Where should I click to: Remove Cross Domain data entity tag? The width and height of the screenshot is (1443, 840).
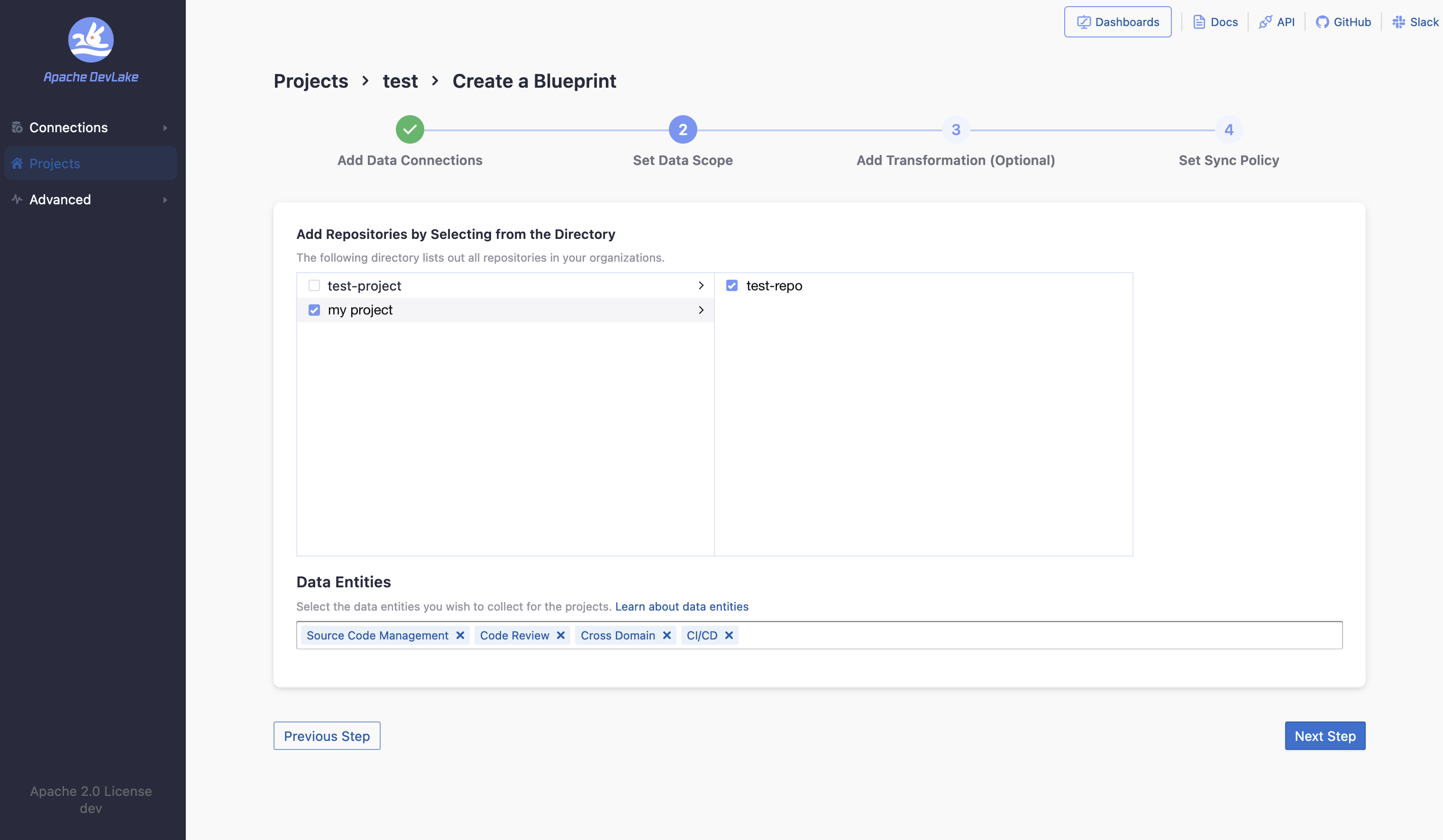pos(667,635)
